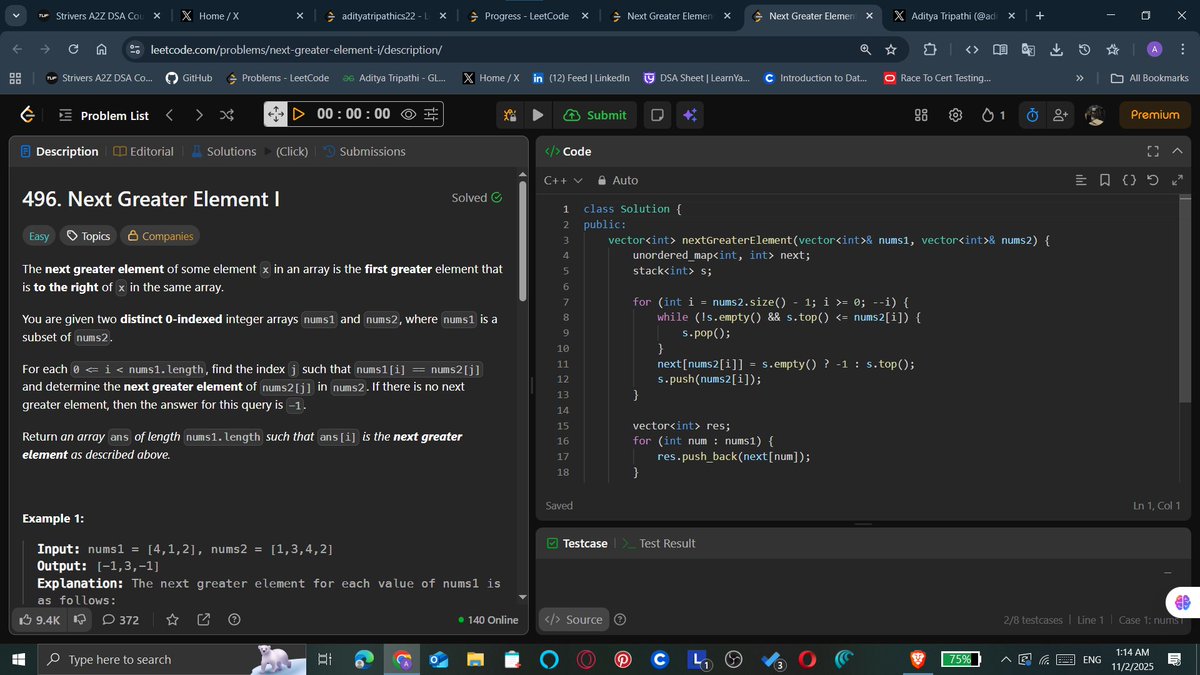Screen dimensions: 1200x675
Task: Hide the timer using the eye toggle
Action: tap(408, 114)
